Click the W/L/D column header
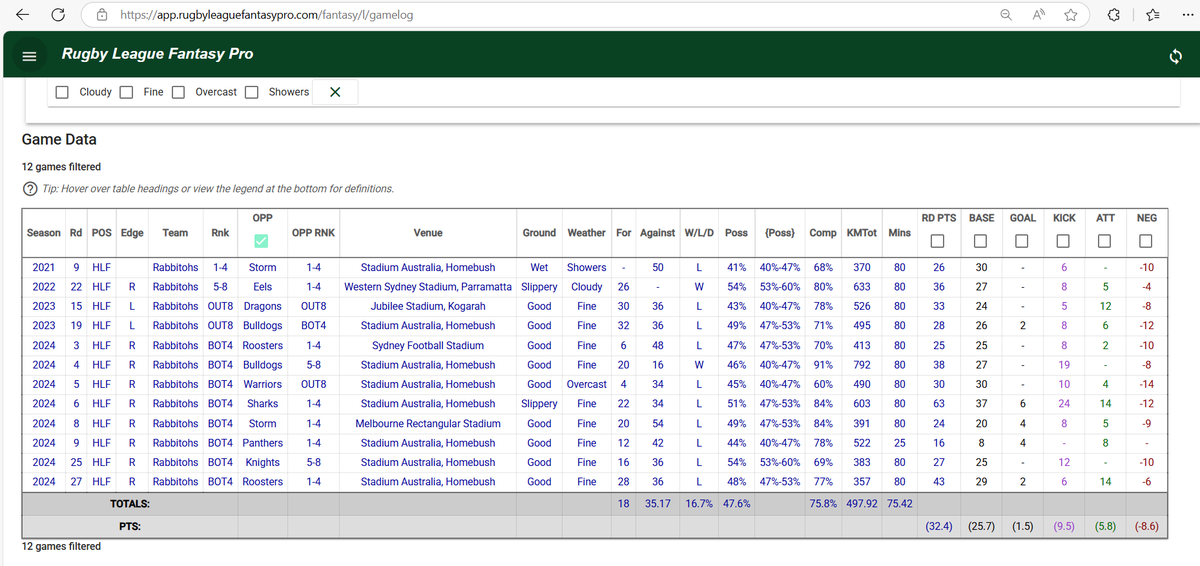Image resolution: width=1200 pixels, height=566 pixels. tap(698, 233)
